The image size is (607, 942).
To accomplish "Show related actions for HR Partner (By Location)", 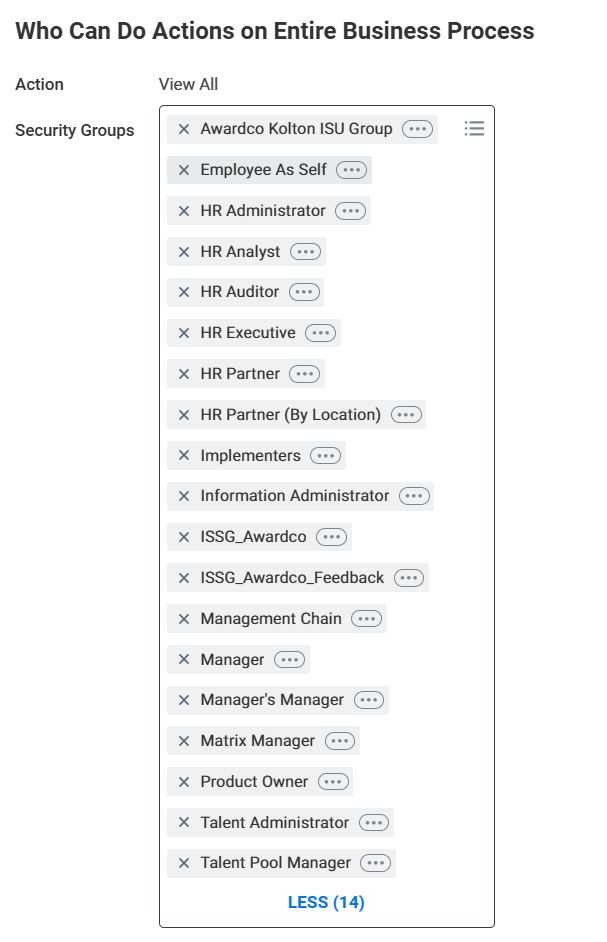I will [x=406, y=415].
